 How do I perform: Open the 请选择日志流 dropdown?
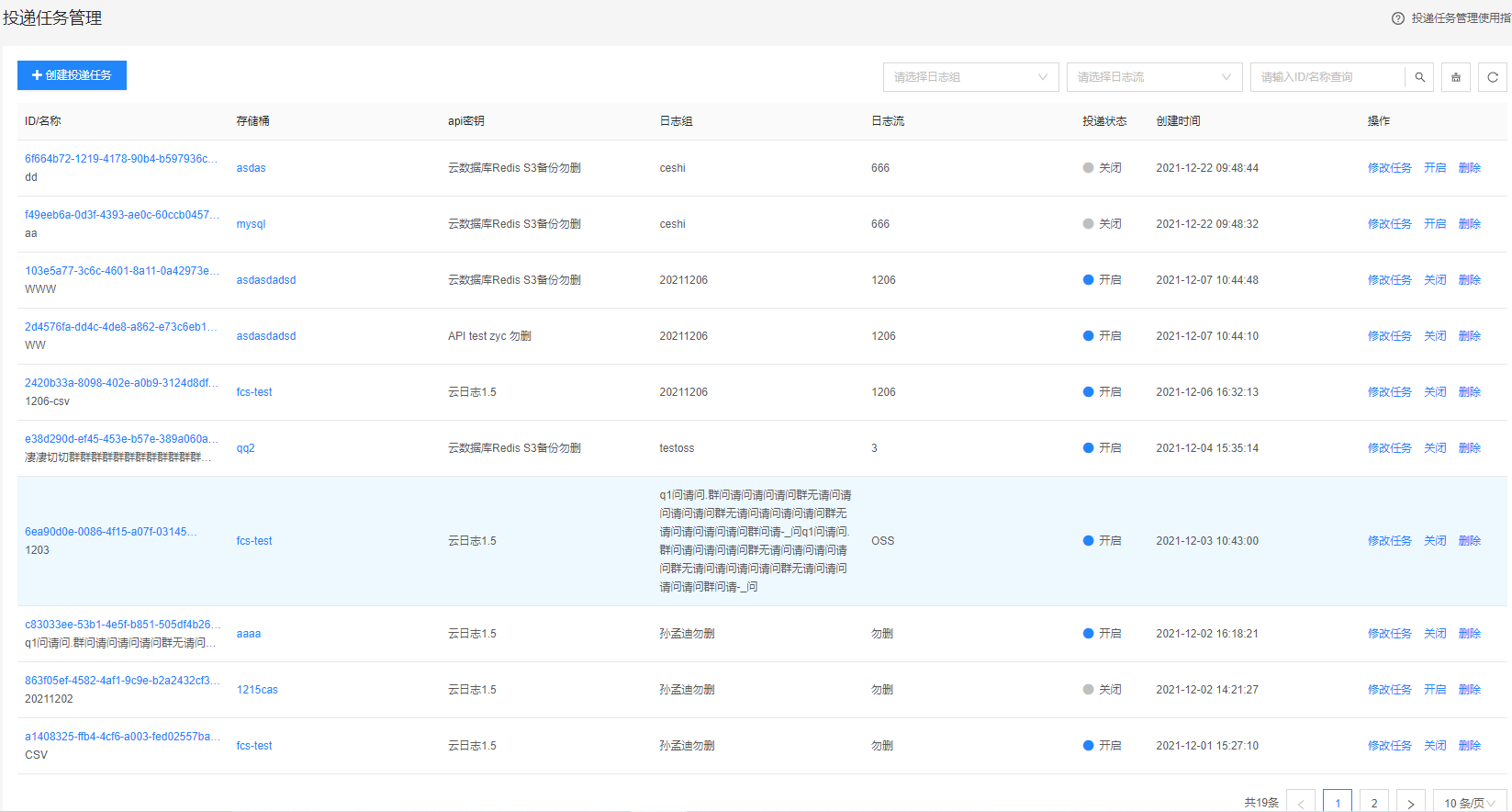click(1155, 77)
